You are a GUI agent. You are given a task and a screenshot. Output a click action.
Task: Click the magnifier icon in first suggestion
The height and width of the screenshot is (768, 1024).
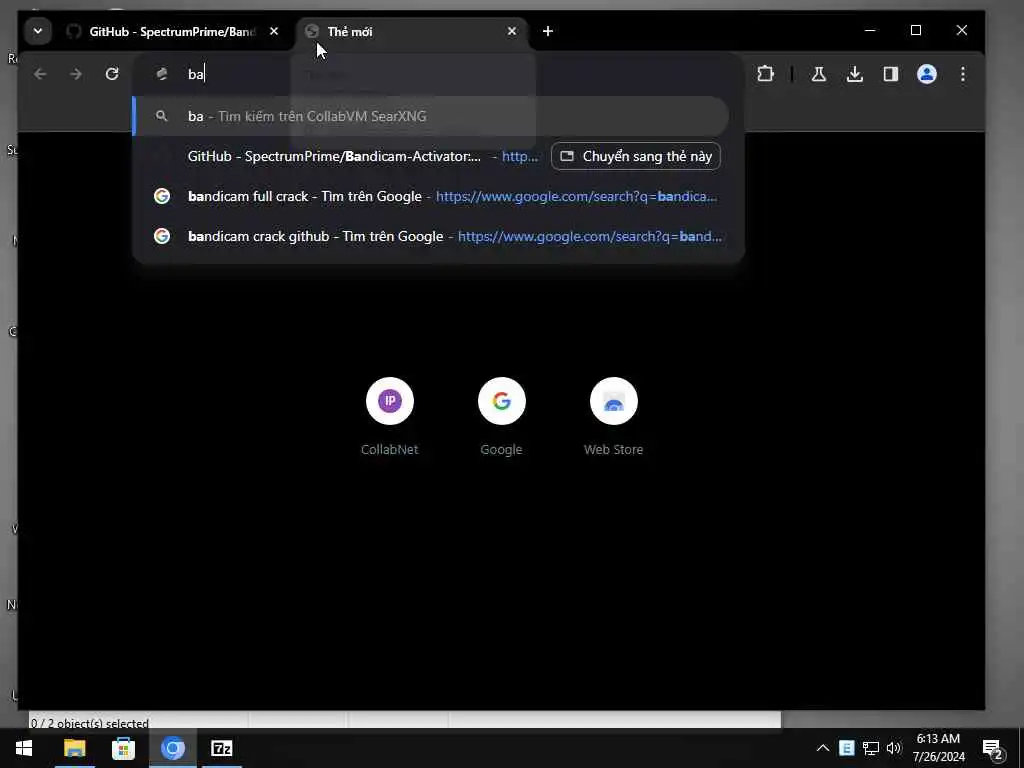coord(161,116)
